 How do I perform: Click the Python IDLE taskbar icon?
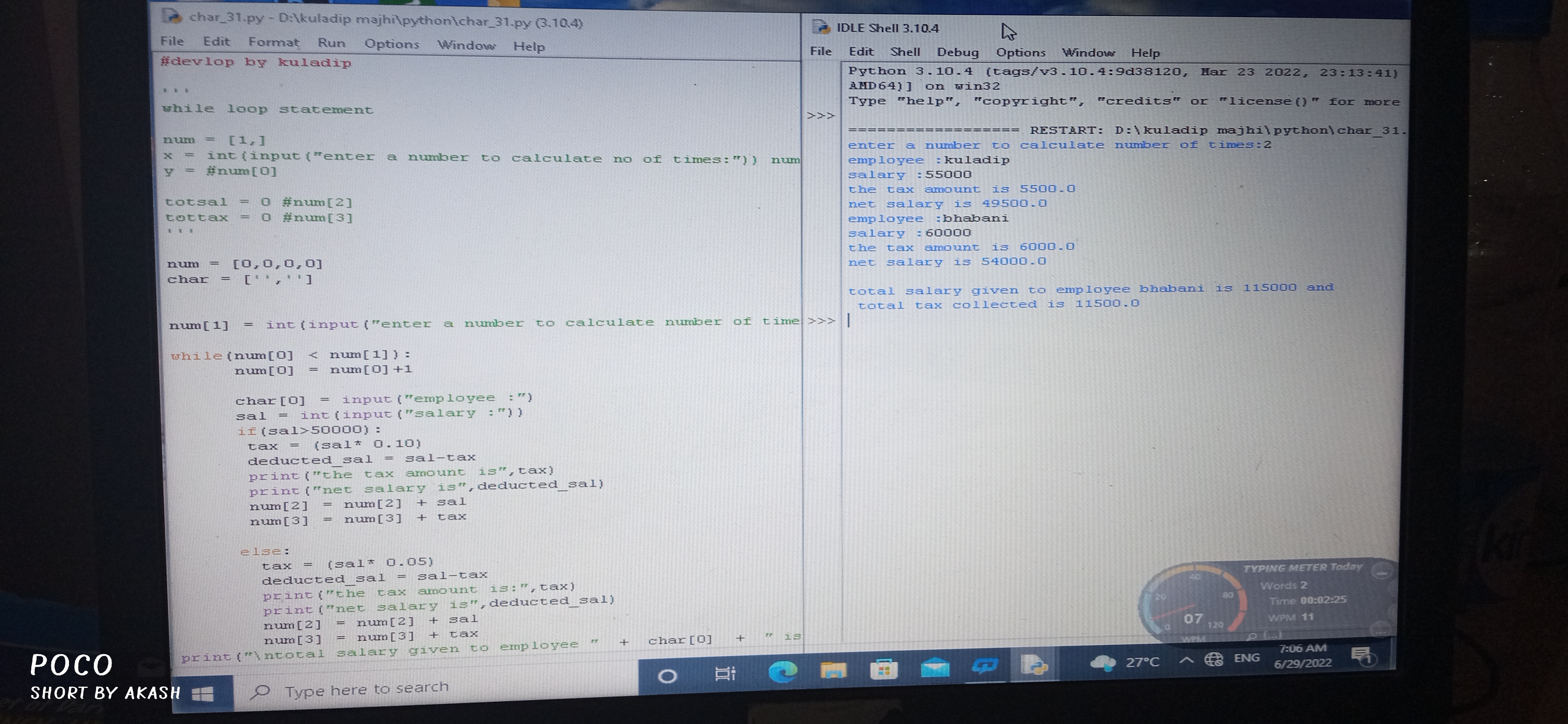[x=1034, y=665]
